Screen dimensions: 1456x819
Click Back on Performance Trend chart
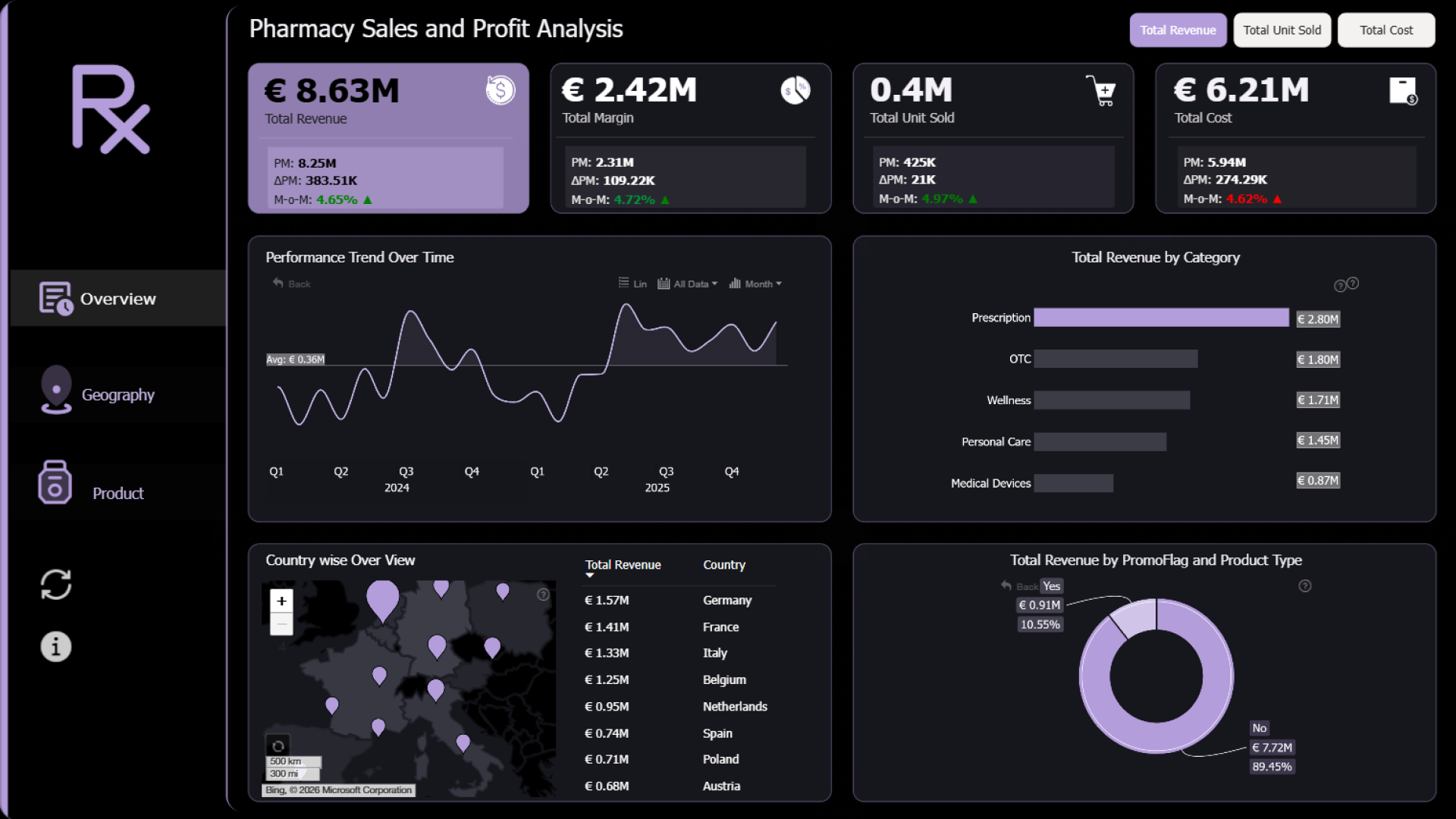pos(292,284)
